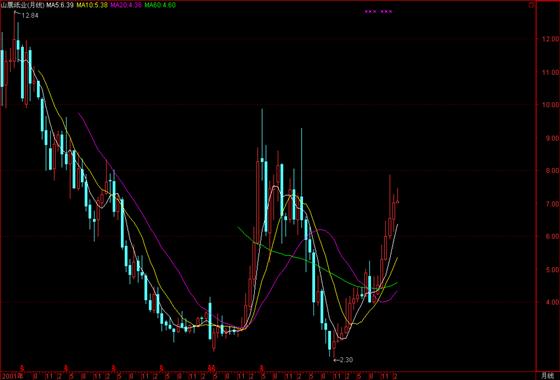The image size is (560, 380).
Task: Click the 2.30 low price marker
Action: [345, 360]
